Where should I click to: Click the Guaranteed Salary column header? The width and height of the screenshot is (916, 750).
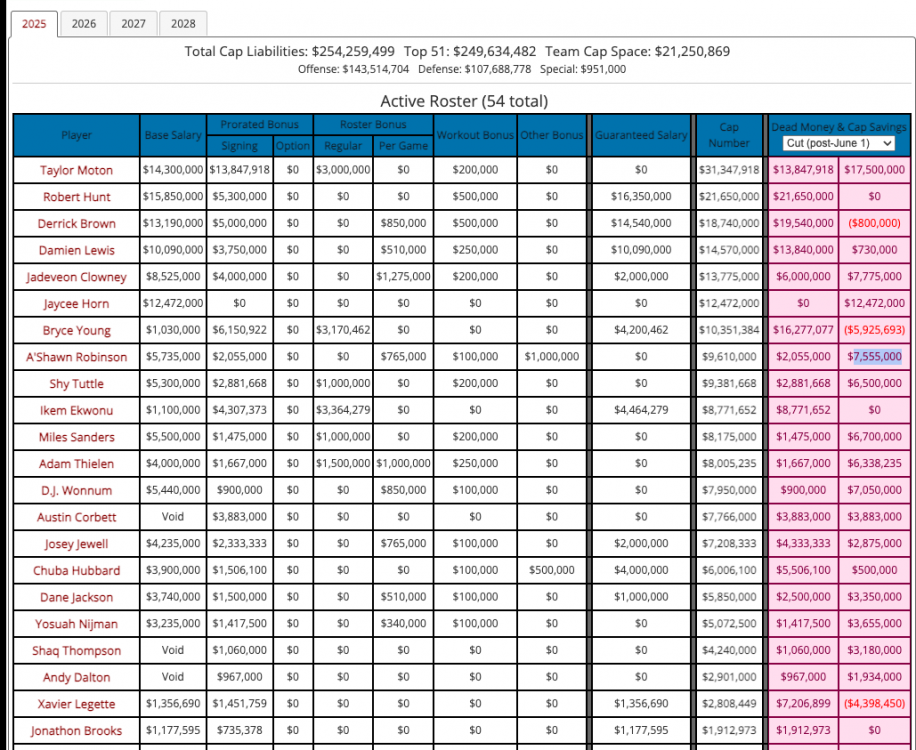pyautogui.click(x=640, y=135)
